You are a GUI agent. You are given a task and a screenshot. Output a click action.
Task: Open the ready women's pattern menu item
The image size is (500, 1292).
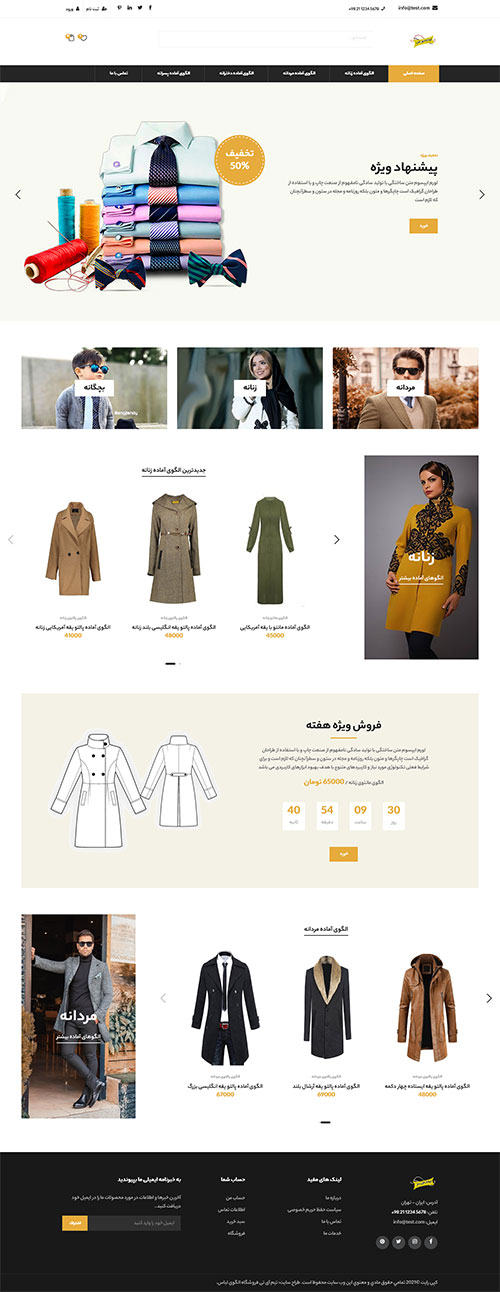[x=360, y=73]
